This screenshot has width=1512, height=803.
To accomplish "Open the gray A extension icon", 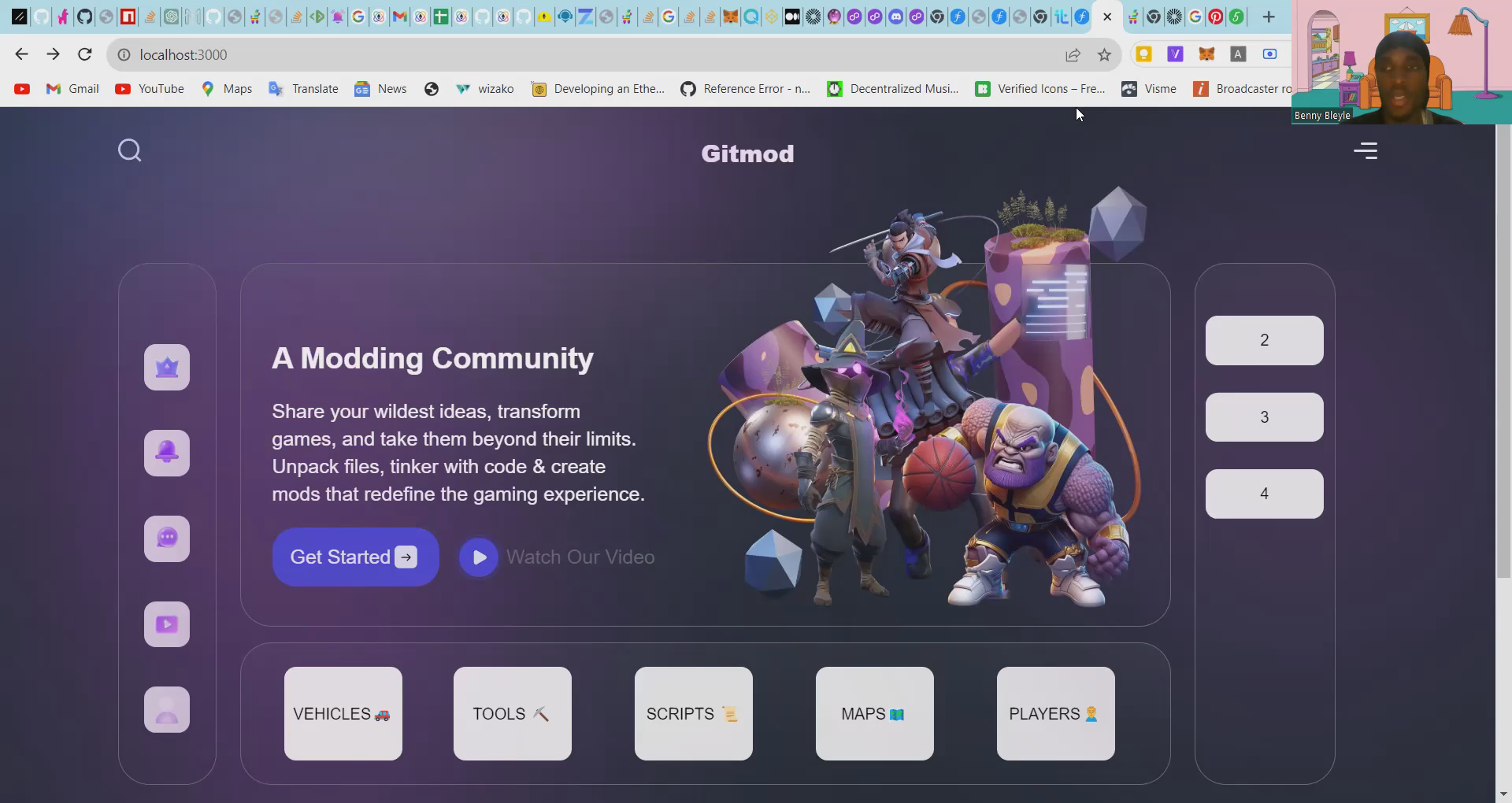I will (1238, 54).
